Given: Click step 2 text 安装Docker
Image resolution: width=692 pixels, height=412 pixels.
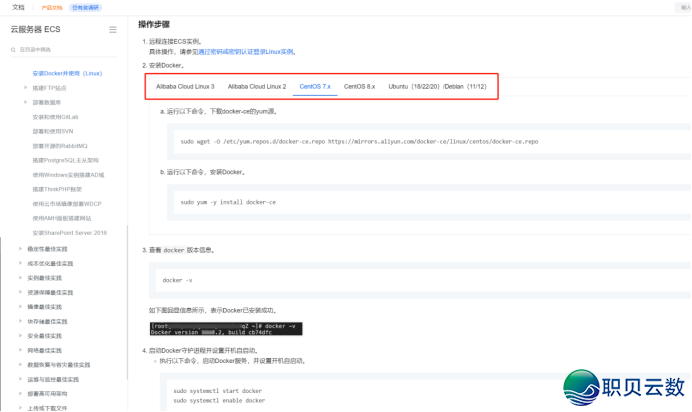Looking at the screenshot, I should click(x=167, y=65).
